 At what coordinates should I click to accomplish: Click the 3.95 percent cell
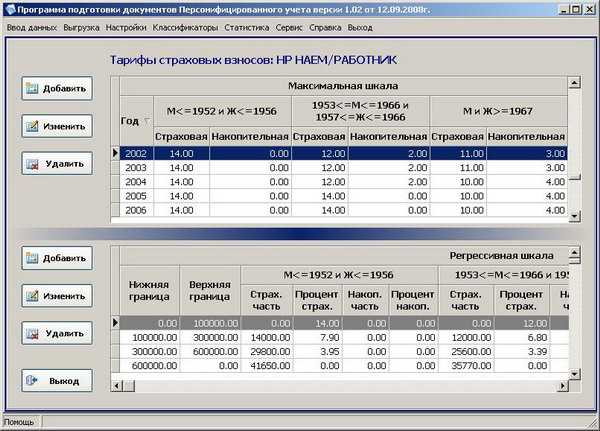click(x=318, y=352)
